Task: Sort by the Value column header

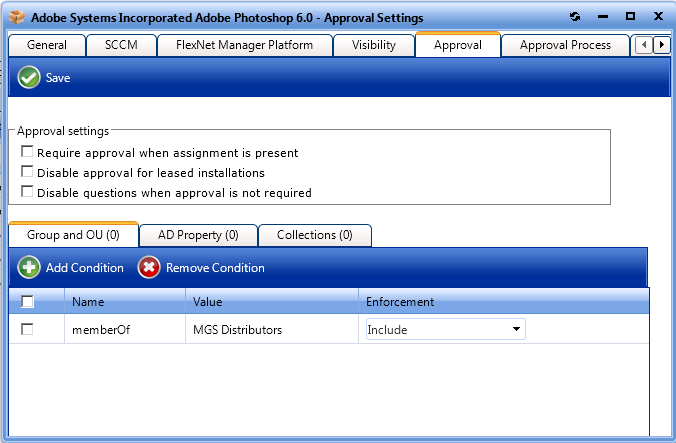Action: (270, 301)
